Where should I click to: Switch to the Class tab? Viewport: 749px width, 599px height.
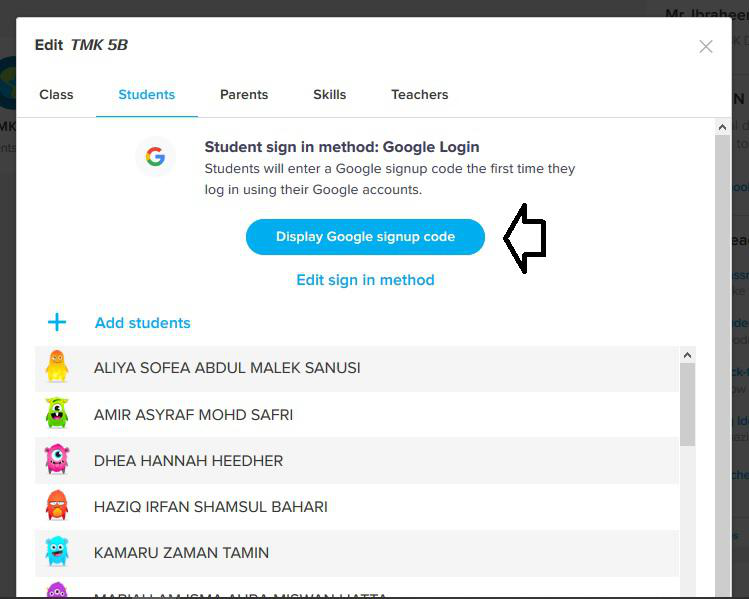[x=56, y=95]
